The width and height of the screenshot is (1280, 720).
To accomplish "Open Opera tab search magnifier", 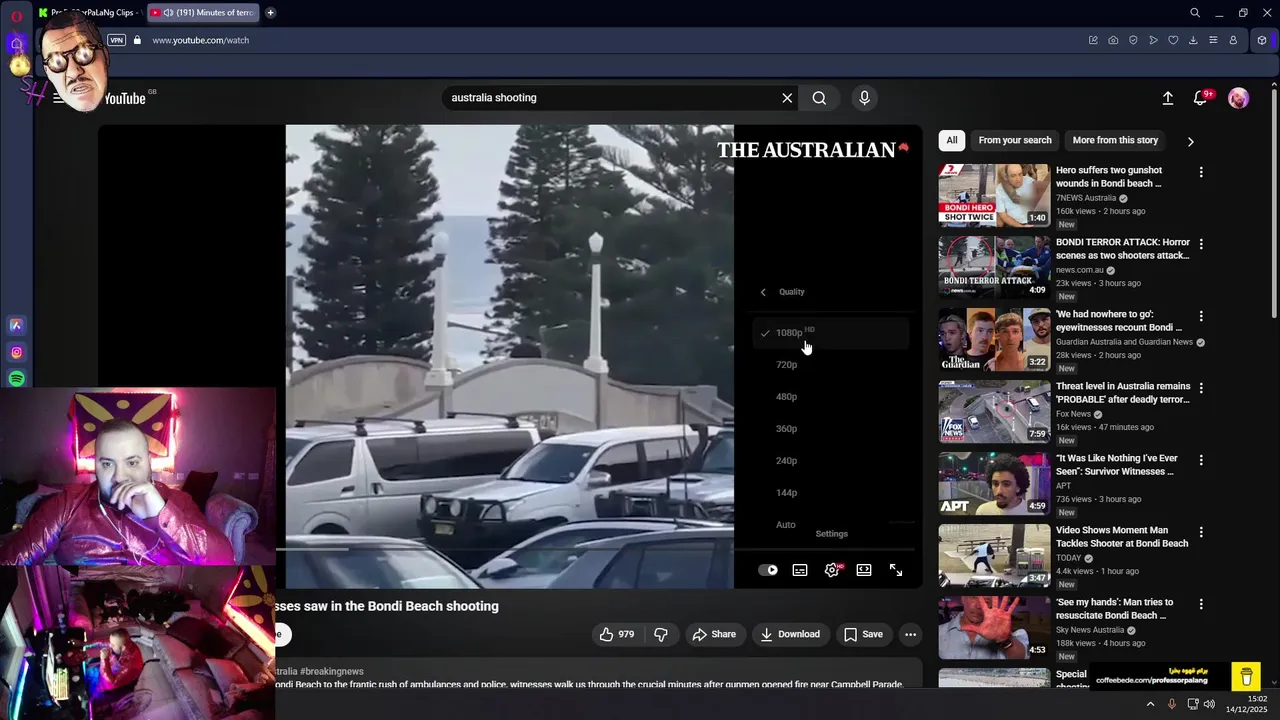I will [x=1195, y=13].
